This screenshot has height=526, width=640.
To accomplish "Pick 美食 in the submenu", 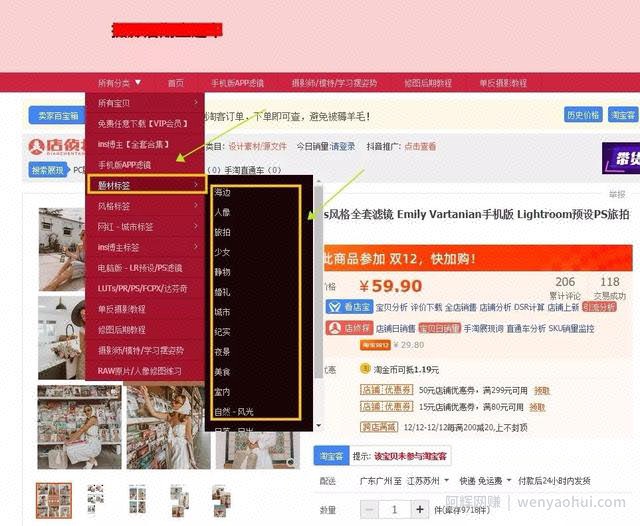I will pyautogui.click(x=222, y=372).
